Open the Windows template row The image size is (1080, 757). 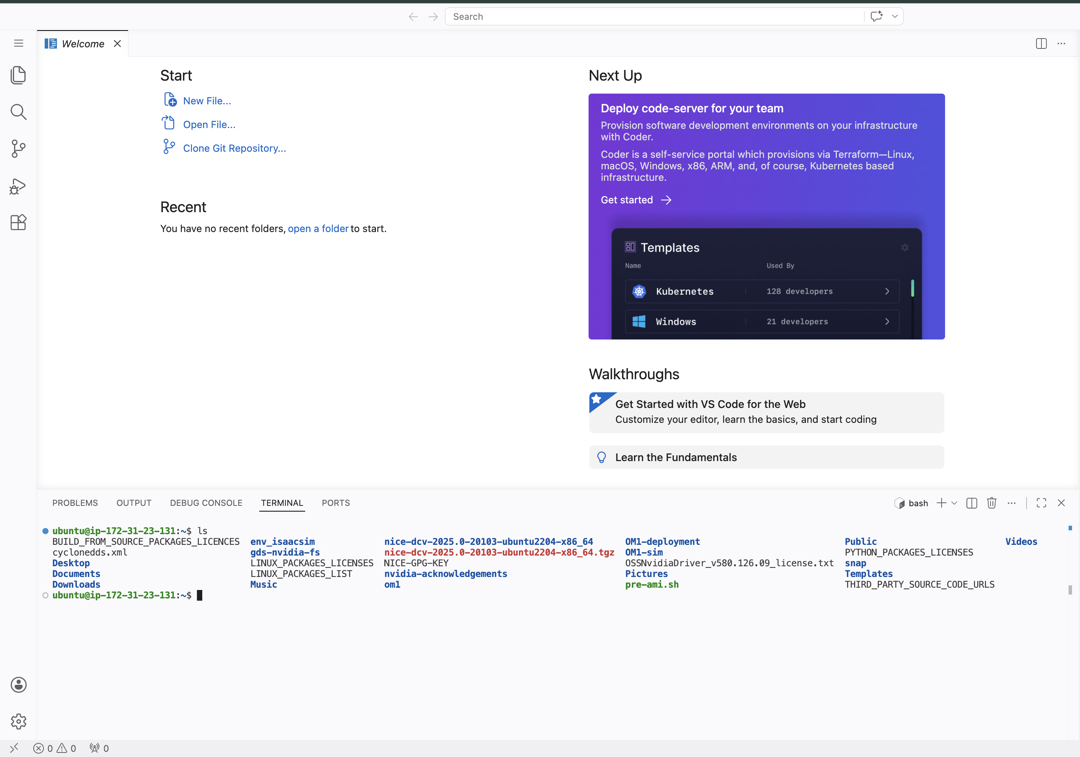point(762,322)
